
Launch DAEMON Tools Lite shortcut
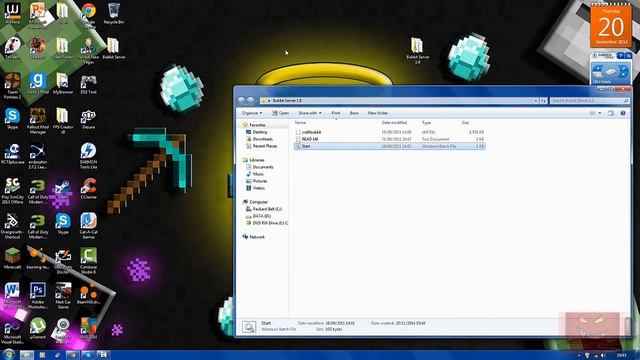[89, 156]
